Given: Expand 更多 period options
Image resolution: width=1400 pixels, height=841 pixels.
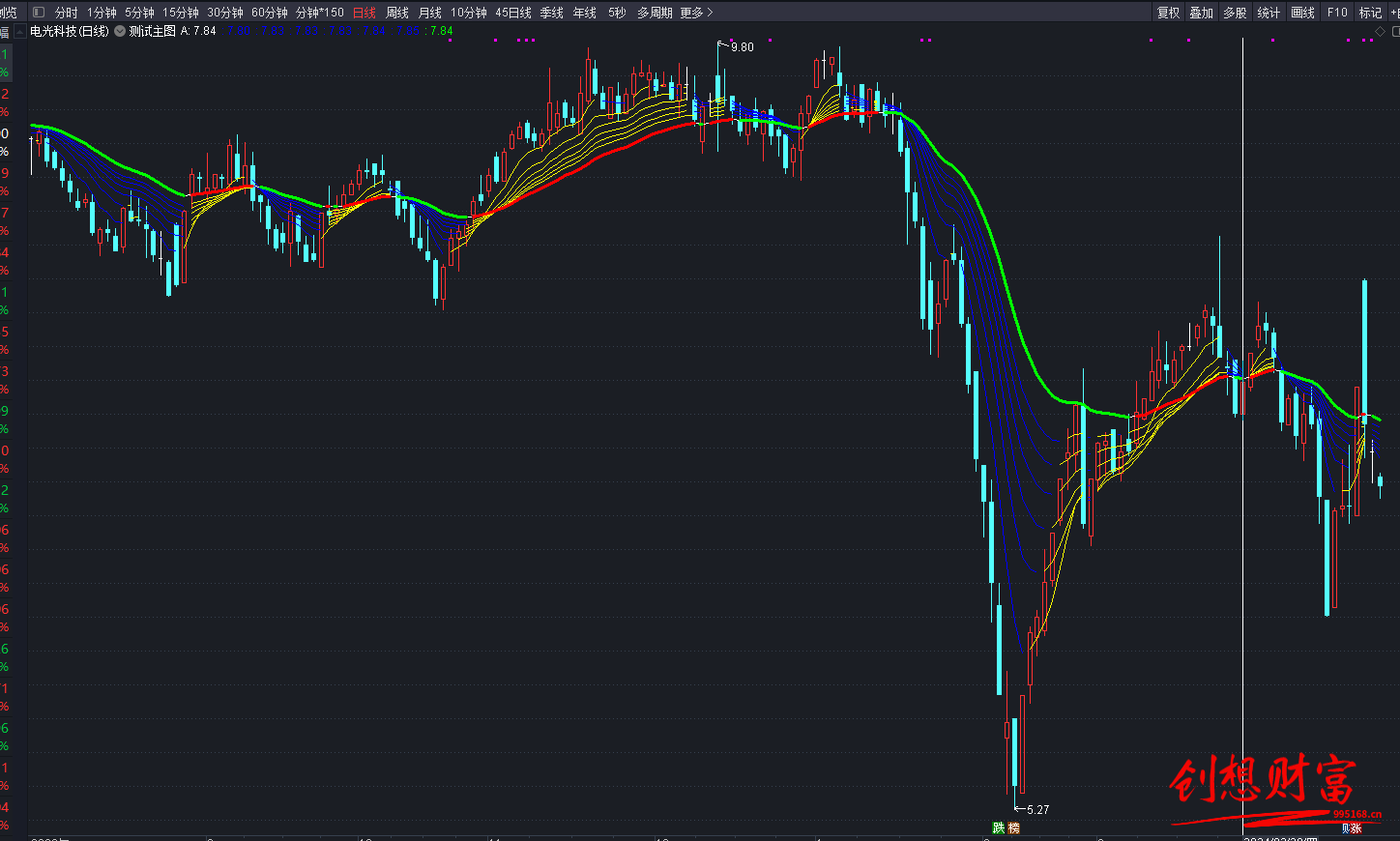Looking at the screenshot, I should point(696,13).
